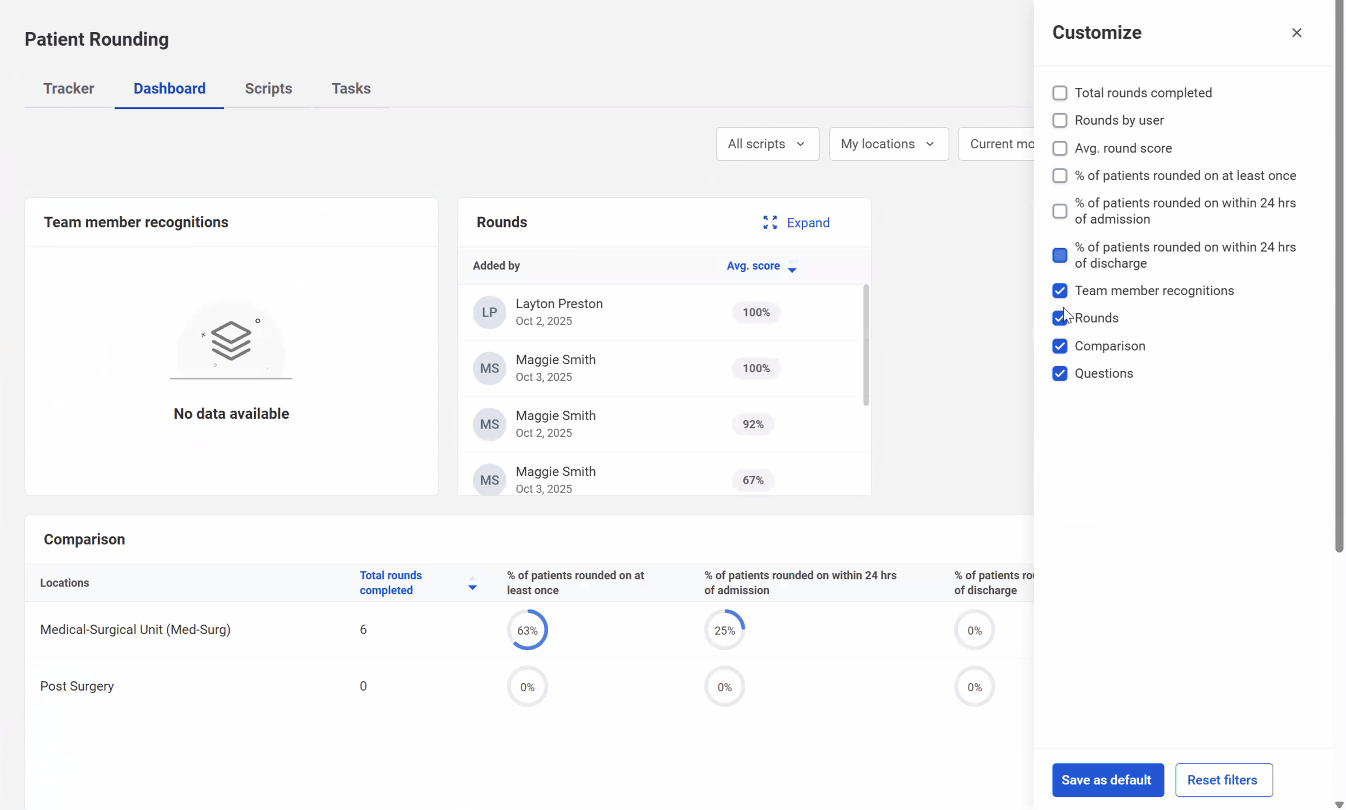Click the Rounds list vertical scrollbar
This screenshot has height=810, width=1346.
coord(866,345)
